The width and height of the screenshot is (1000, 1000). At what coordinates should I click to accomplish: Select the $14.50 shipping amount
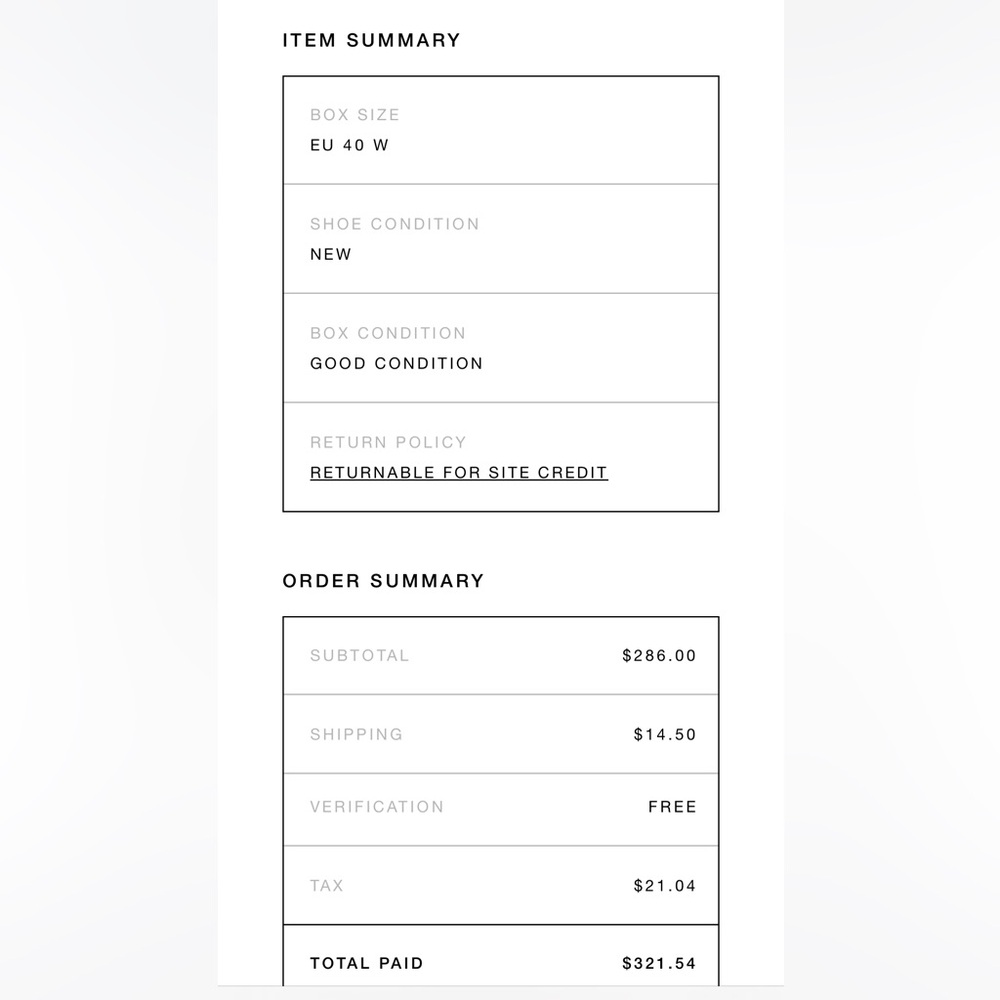tap(665, 734)
